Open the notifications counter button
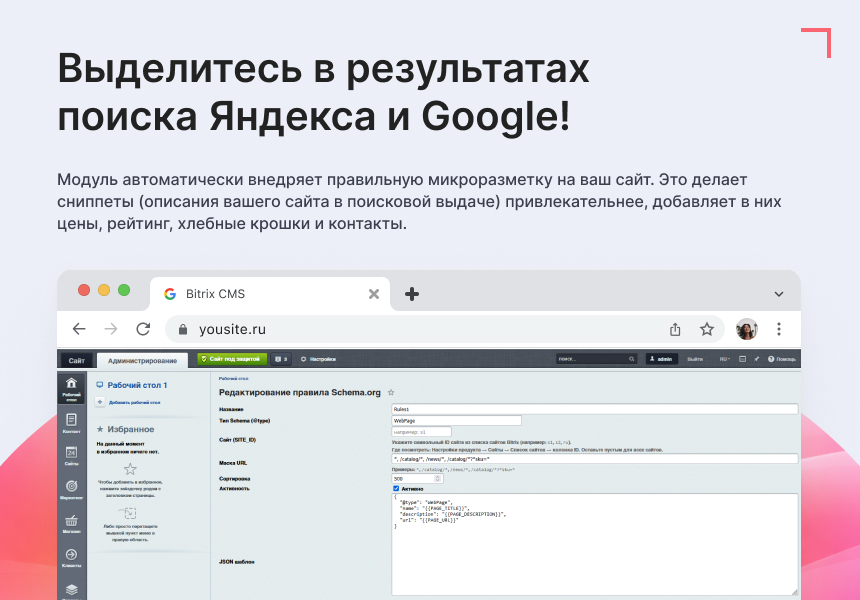This screenshot has height=600, width=860. click(281, 359)
